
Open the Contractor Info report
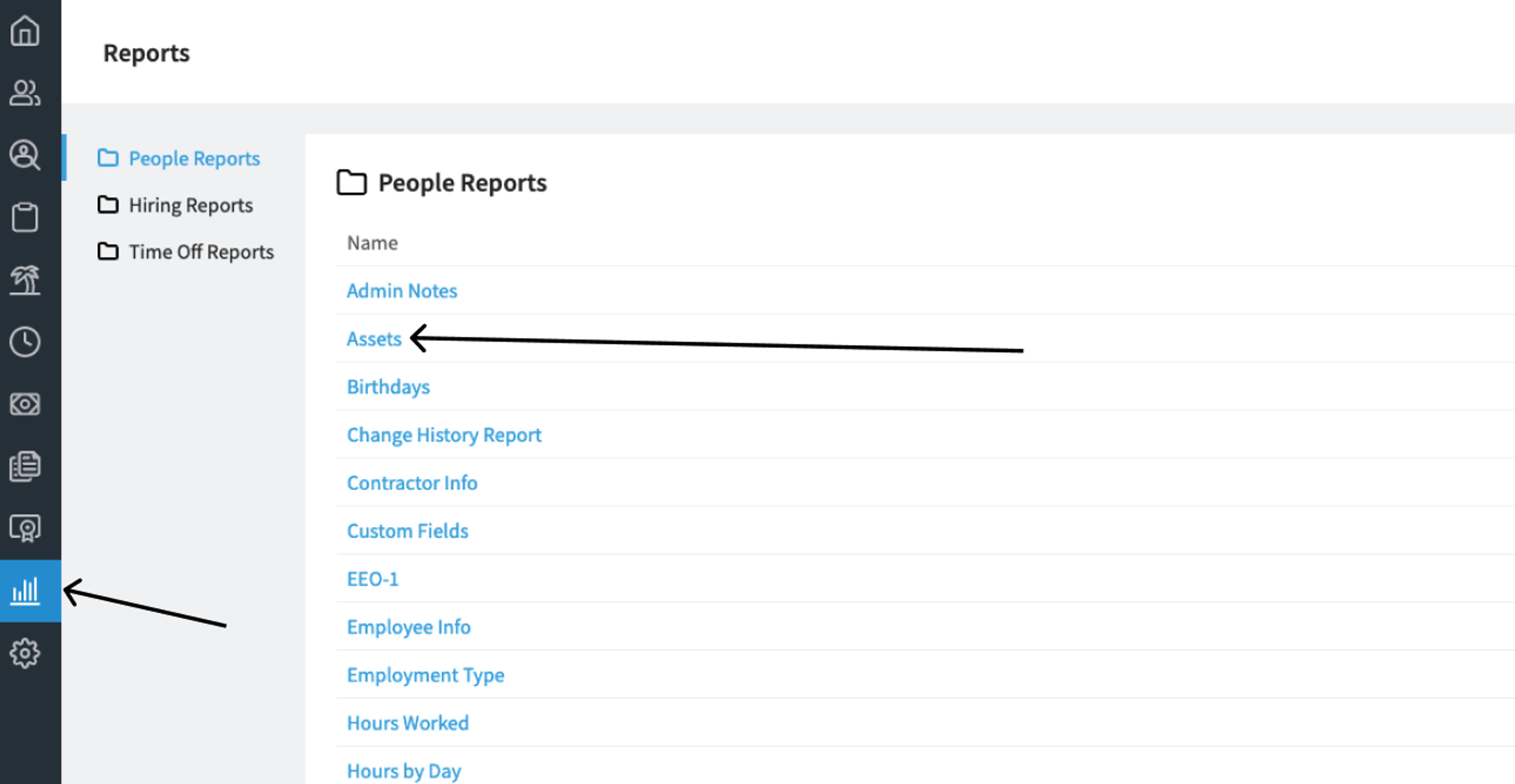412,483
